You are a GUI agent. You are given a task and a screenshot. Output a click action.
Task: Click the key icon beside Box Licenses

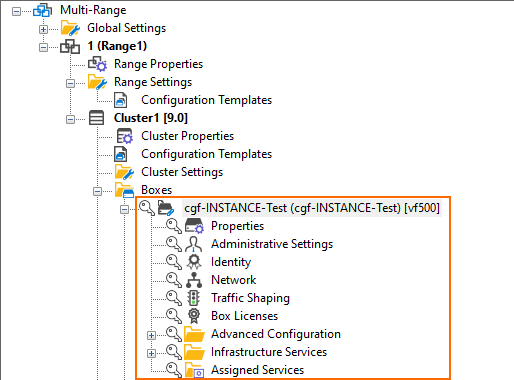[x=174, y=316]
